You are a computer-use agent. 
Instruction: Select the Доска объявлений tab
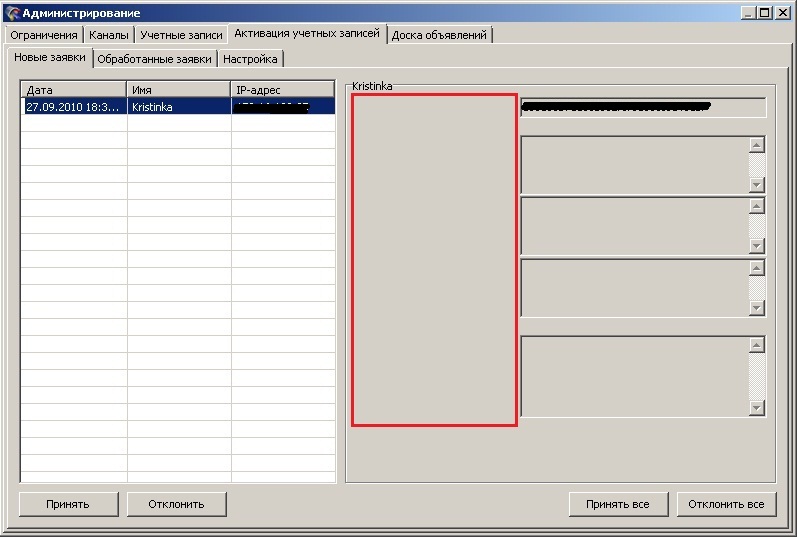[x=439, y=35]
